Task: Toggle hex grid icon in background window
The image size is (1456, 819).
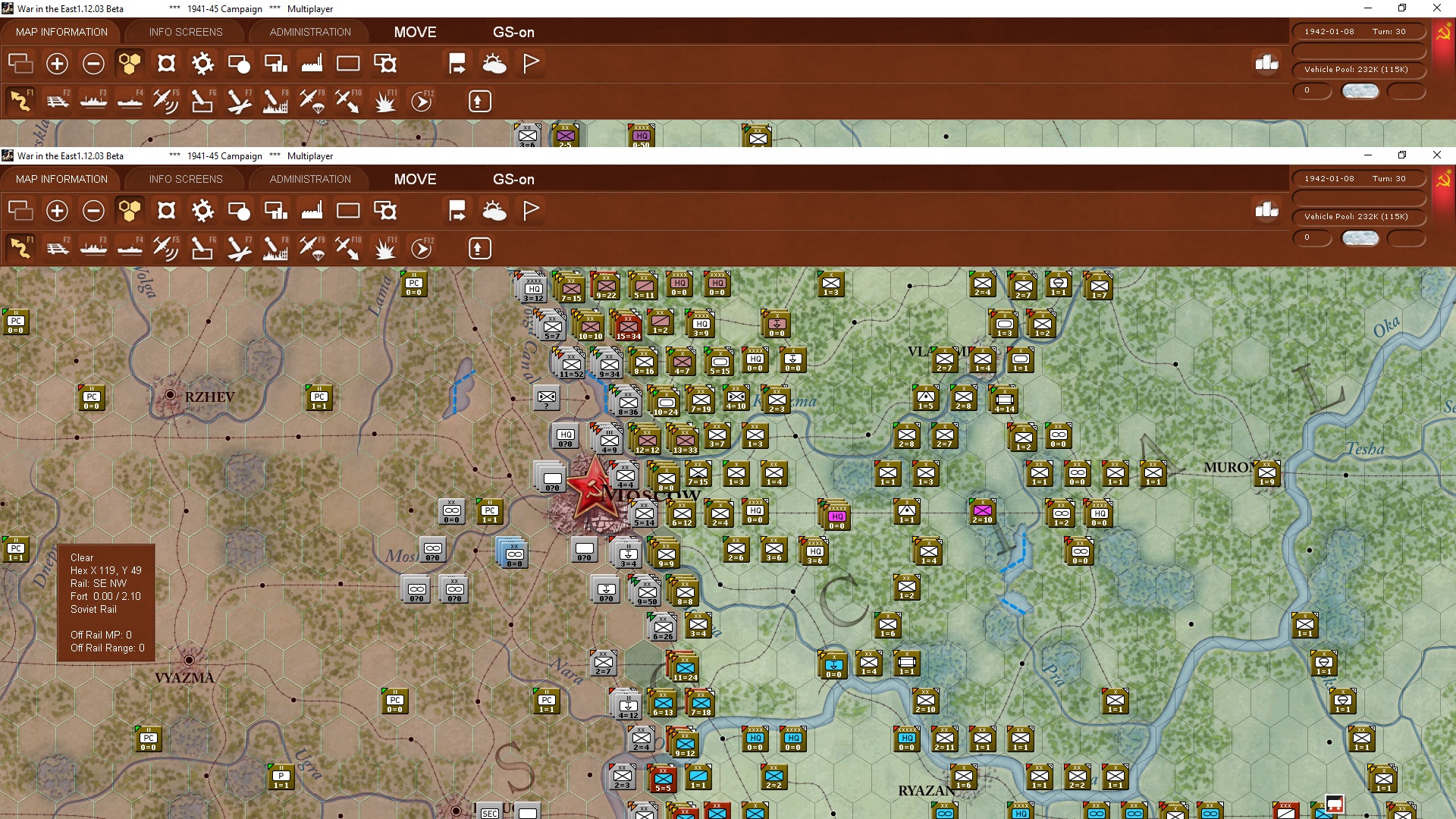Action: pyautogui.click(x=130, y=64)
